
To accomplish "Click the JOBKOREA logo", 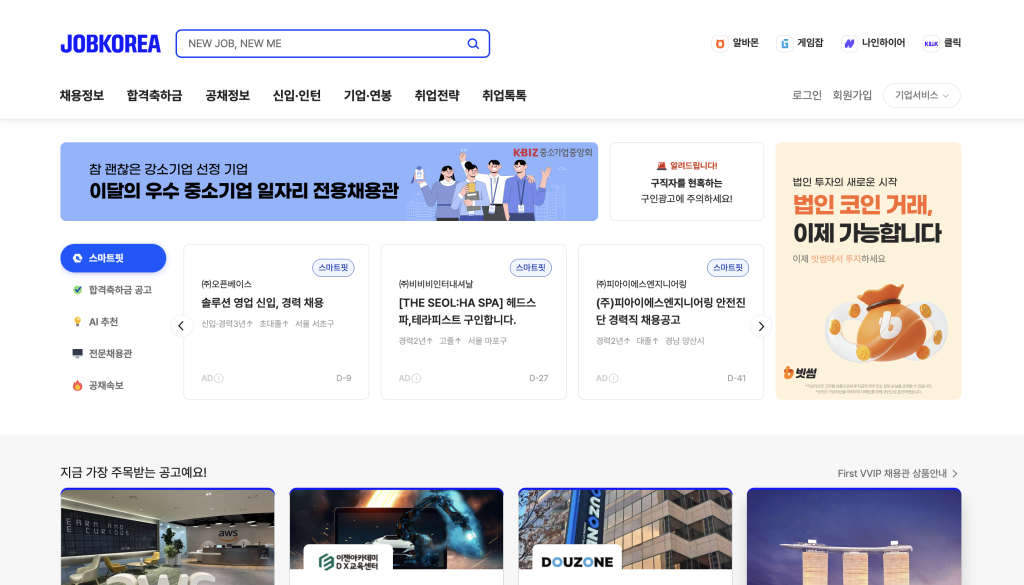I will (x=110, y=43).
